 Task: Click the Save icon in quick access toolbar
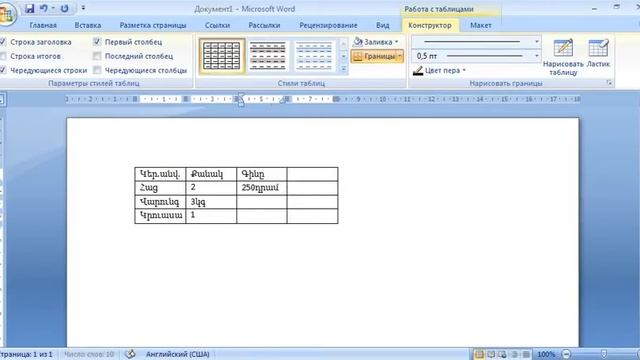29,8
